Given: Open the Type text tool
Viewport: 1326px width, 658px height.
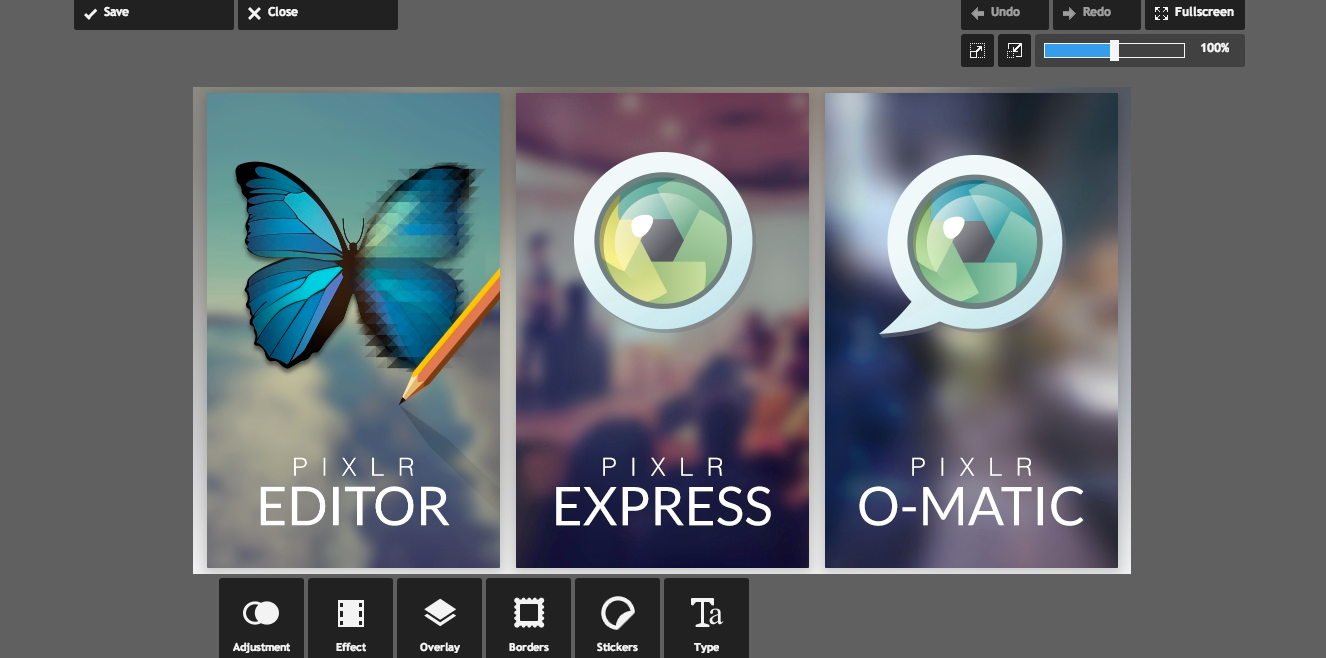Looking at the screenshot, I should [706, 618].
